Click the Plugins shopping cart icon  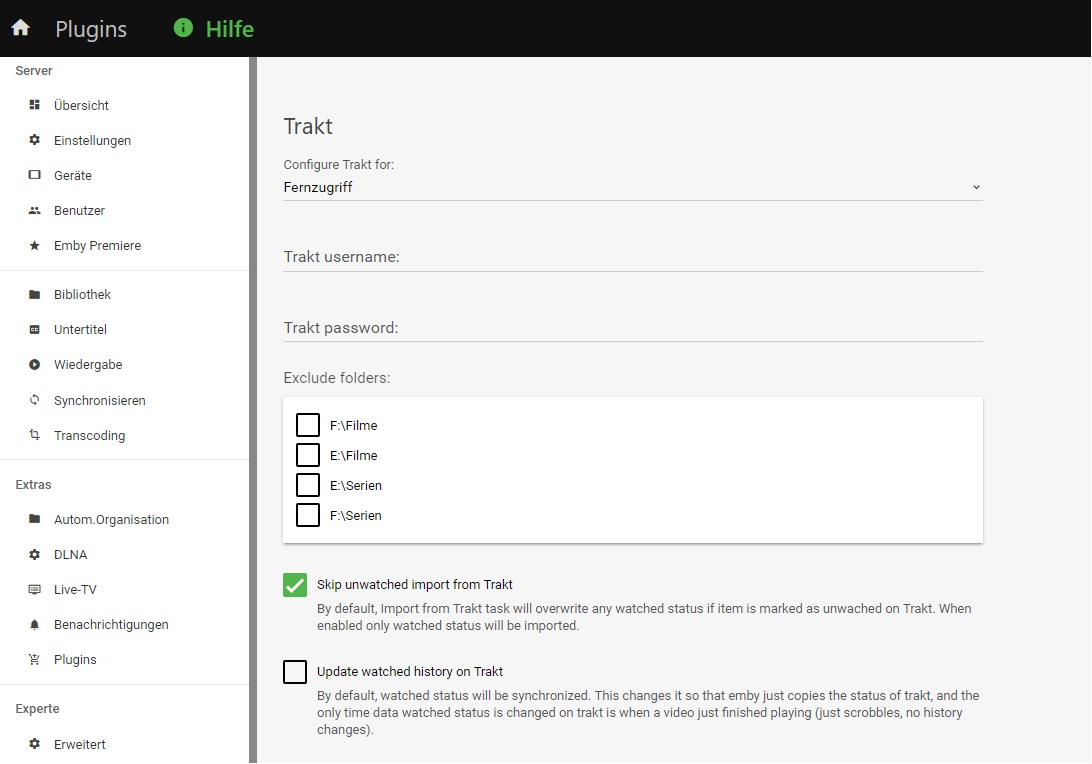[34, 660]
